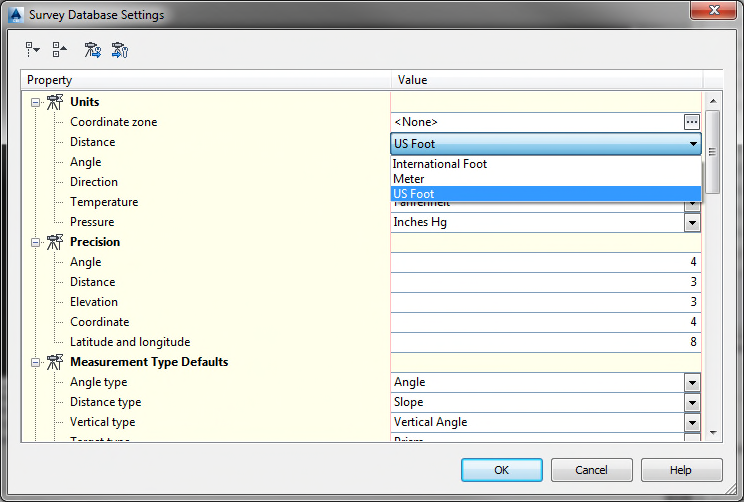744x502 pixels.
Task: Select the Angle row under Units
Action: point(85,162)
